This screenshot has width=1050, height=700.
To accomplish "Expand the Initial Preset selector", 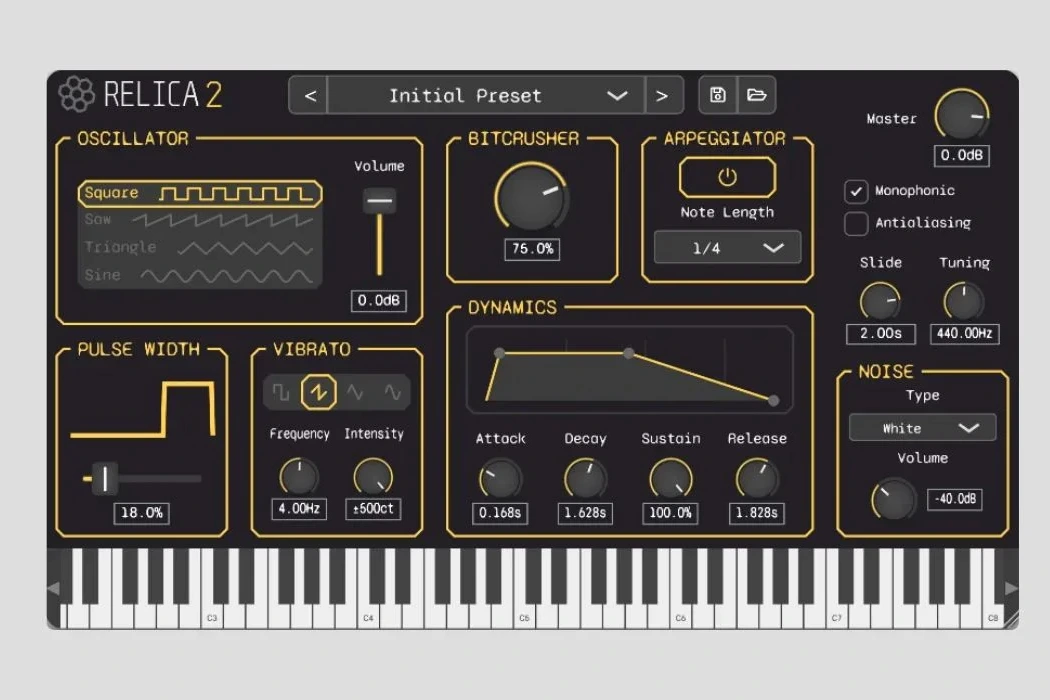I will point(617,95).
